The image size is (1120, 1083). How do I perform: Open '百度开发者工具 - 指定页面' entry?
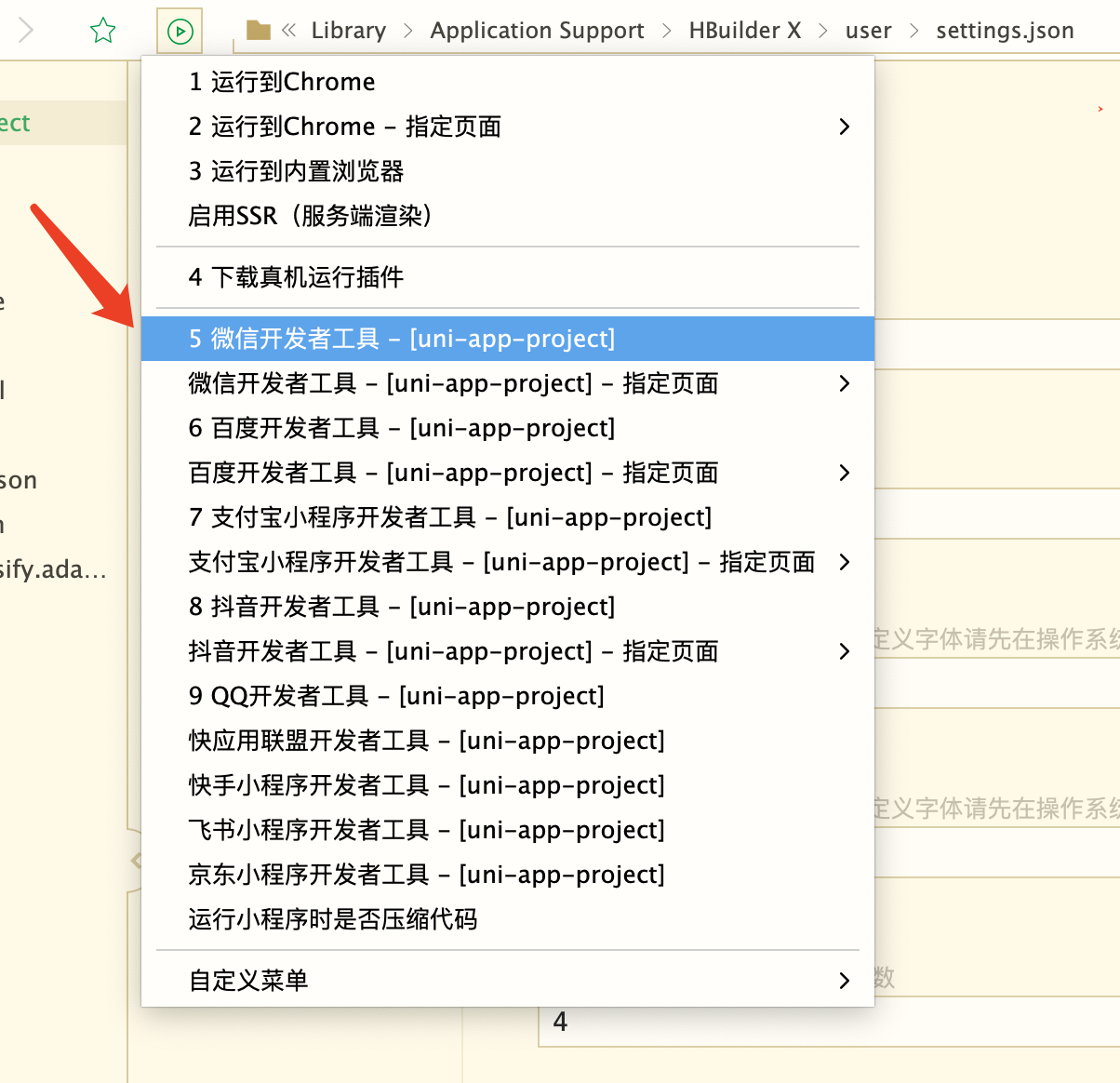508,473
